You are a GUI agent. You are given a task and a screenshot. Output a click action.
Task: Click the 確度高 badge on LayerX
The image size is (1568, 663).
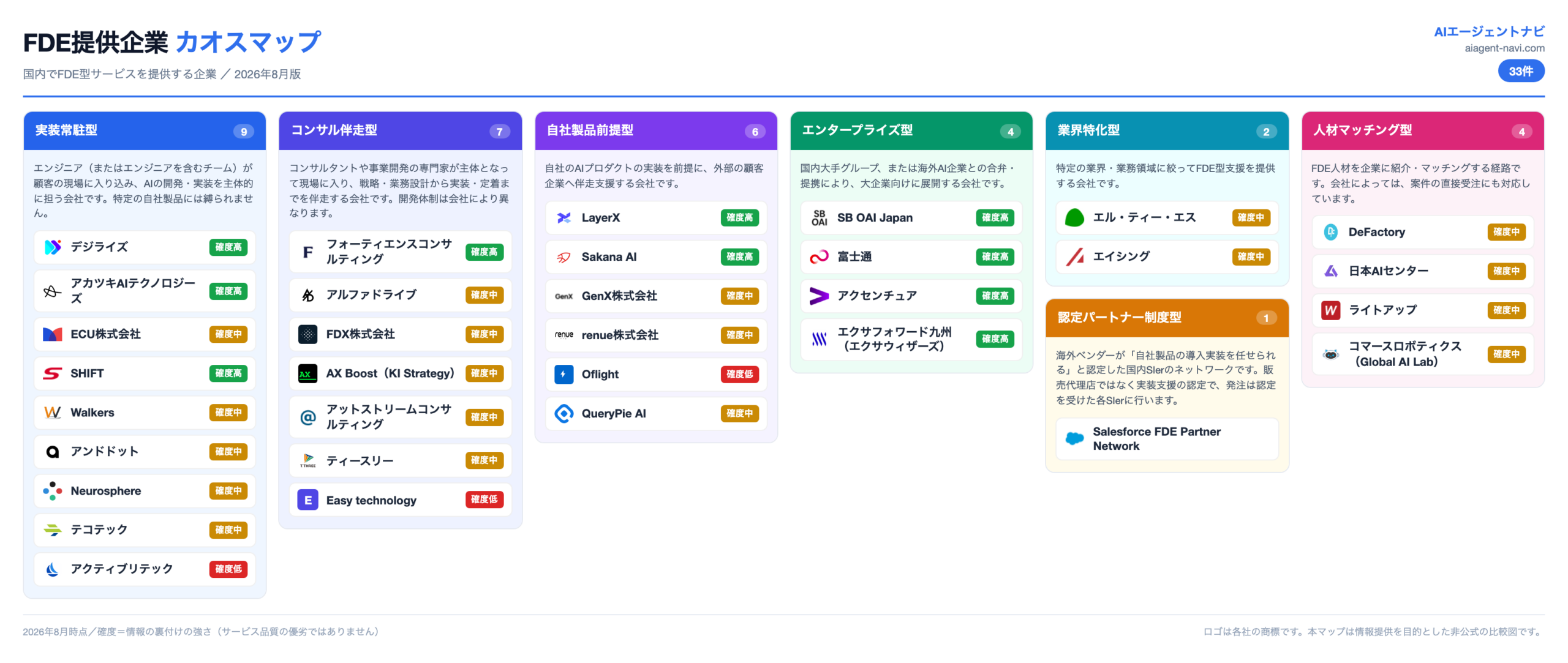(739, 218)
